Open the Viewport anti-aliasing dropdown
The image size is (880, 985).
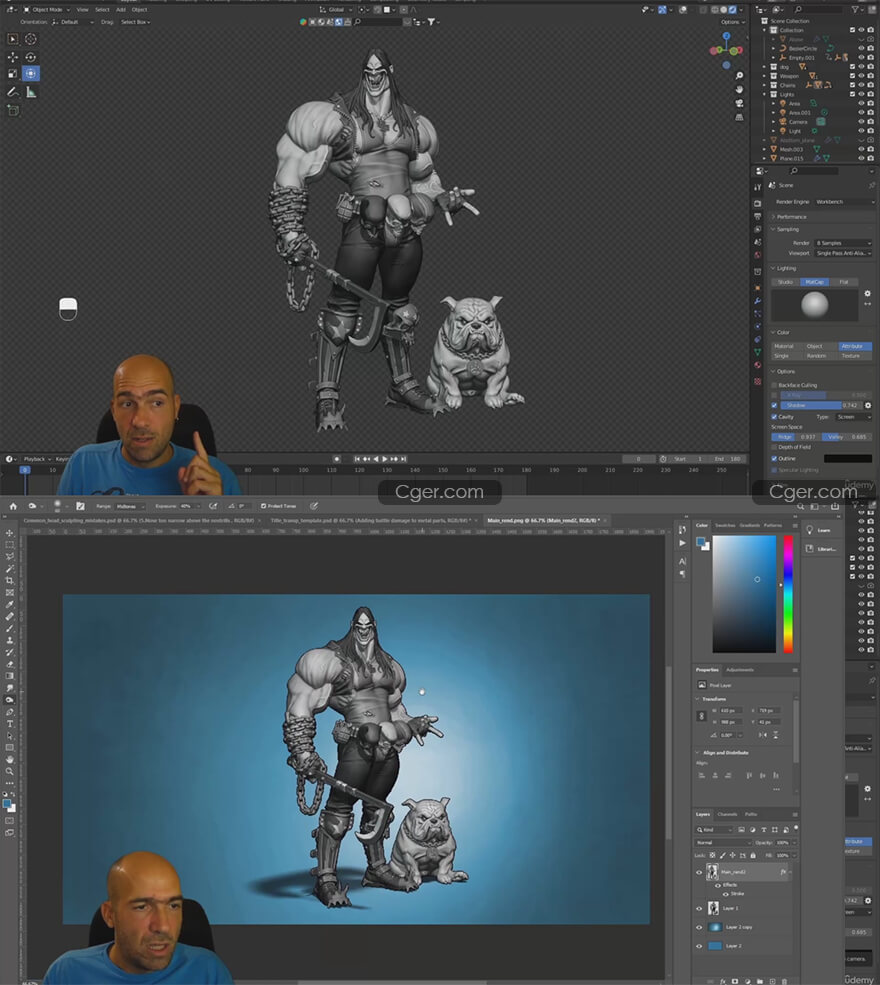[843, 253]
